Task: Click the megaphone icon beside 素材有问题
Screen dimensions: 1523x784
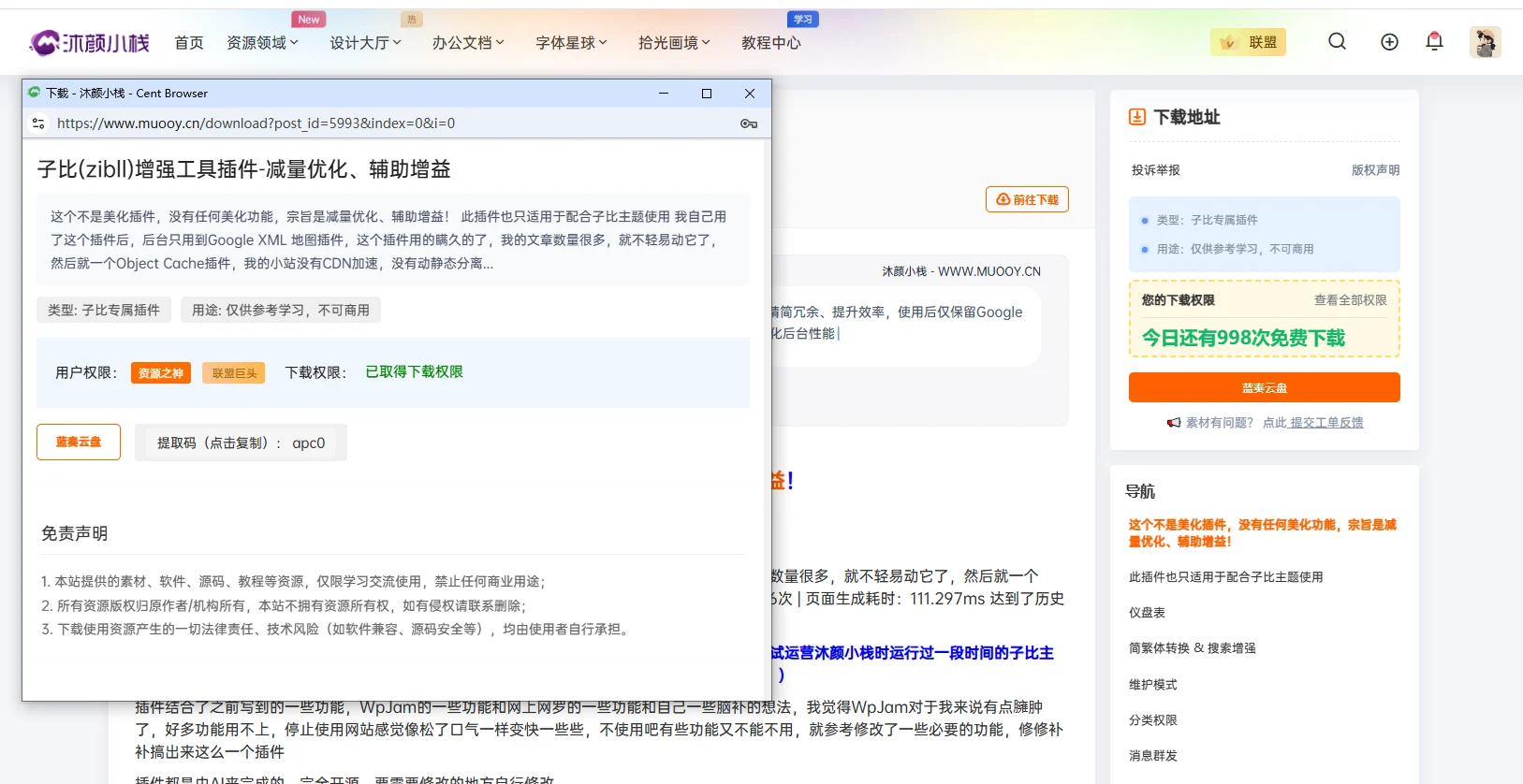Action: (1173, 423)
